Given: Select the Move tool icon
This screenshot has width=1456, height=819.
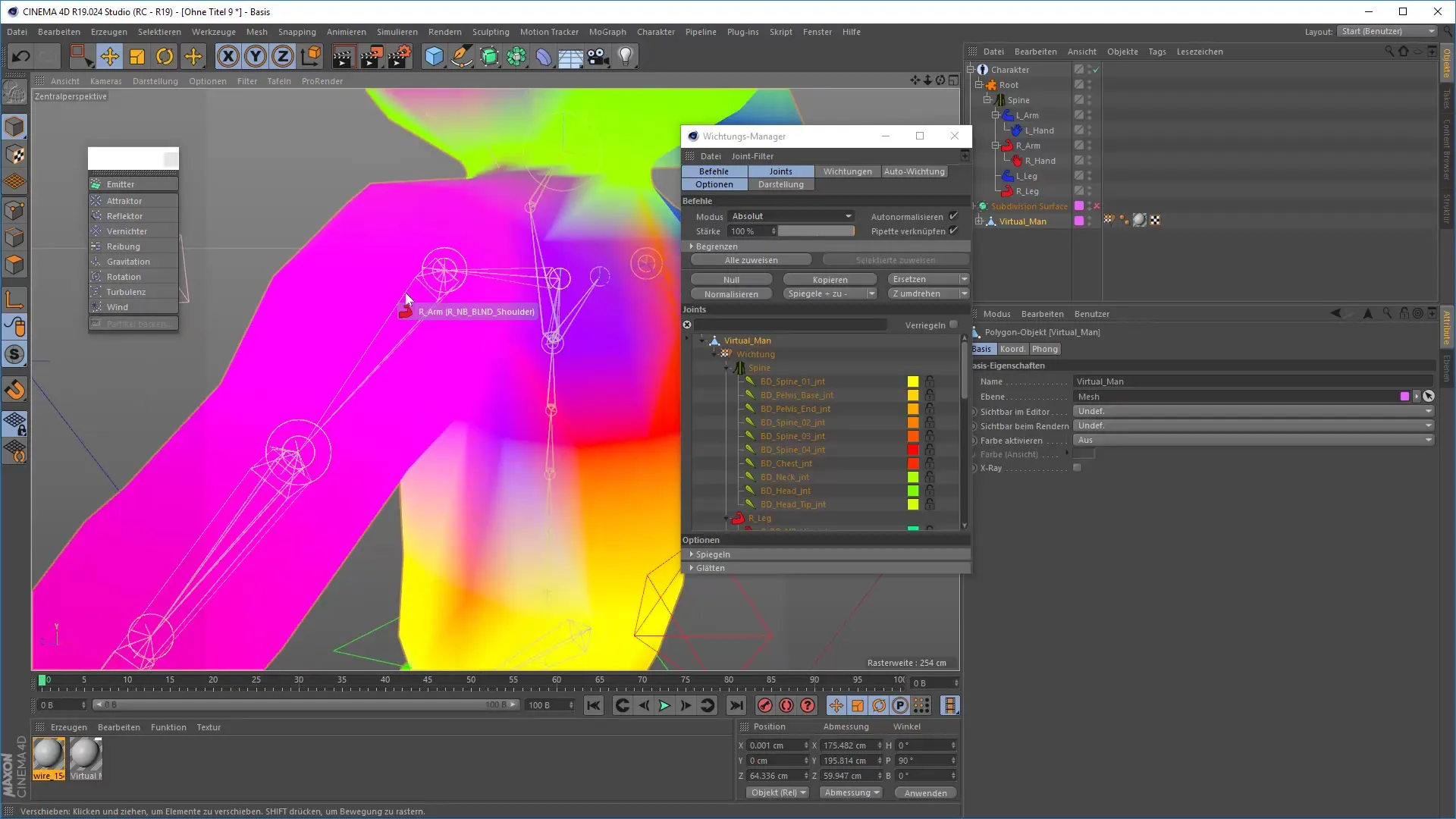Looking at the screenshot, I should click(x=110, y=56).
